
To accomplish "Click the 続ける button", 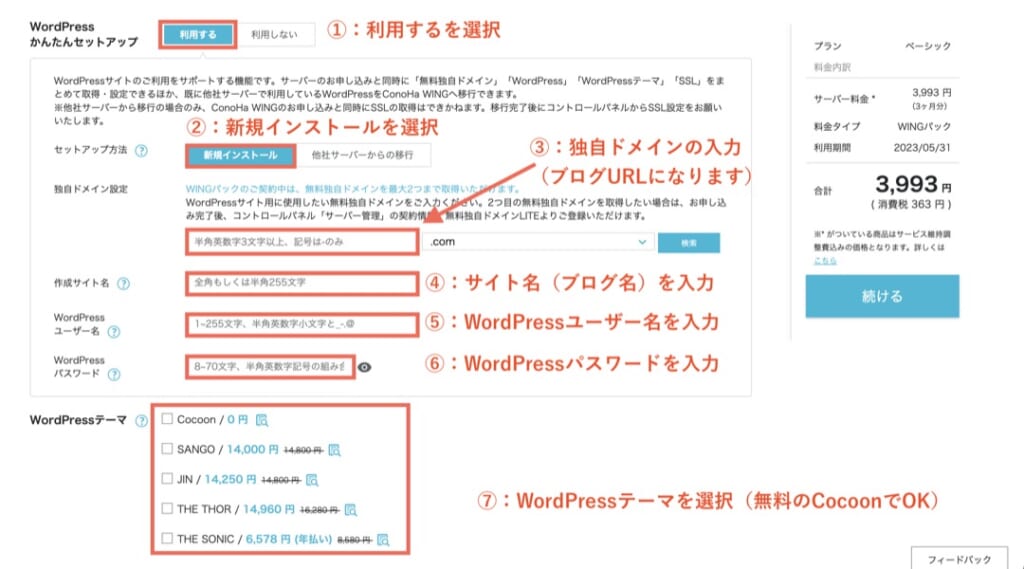I will tap(882, 297).
